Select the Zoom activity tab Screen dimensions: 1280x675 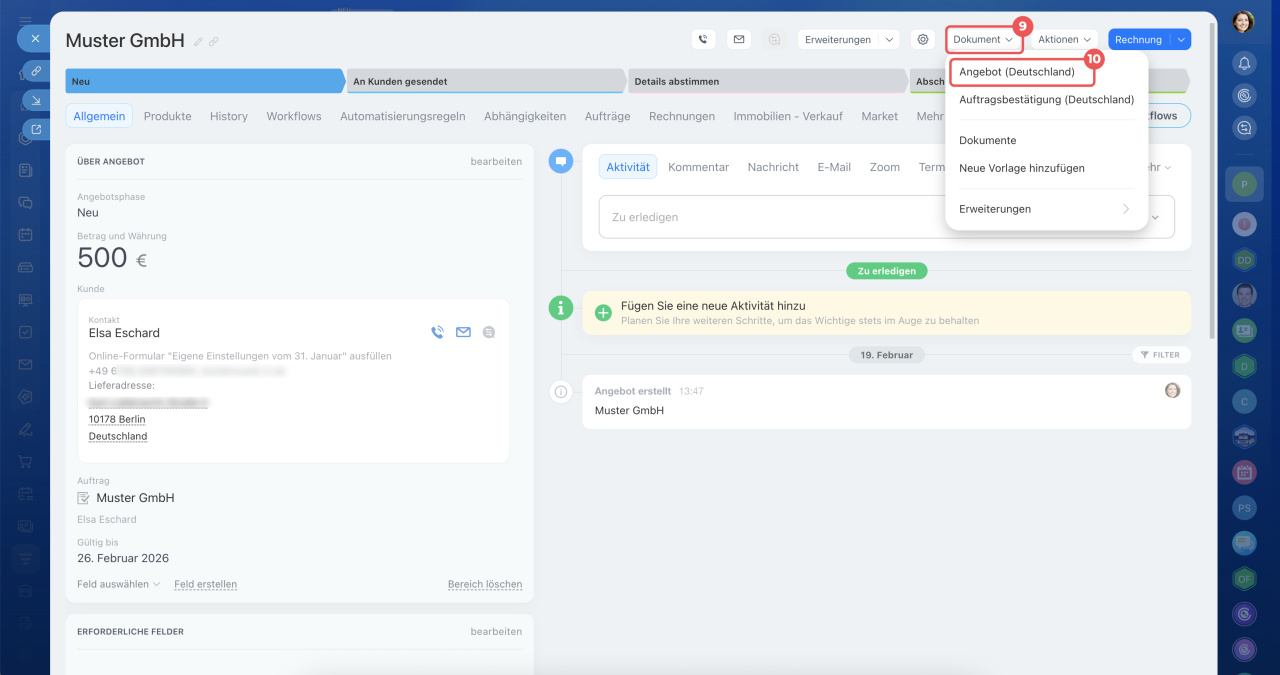[885, 167]
